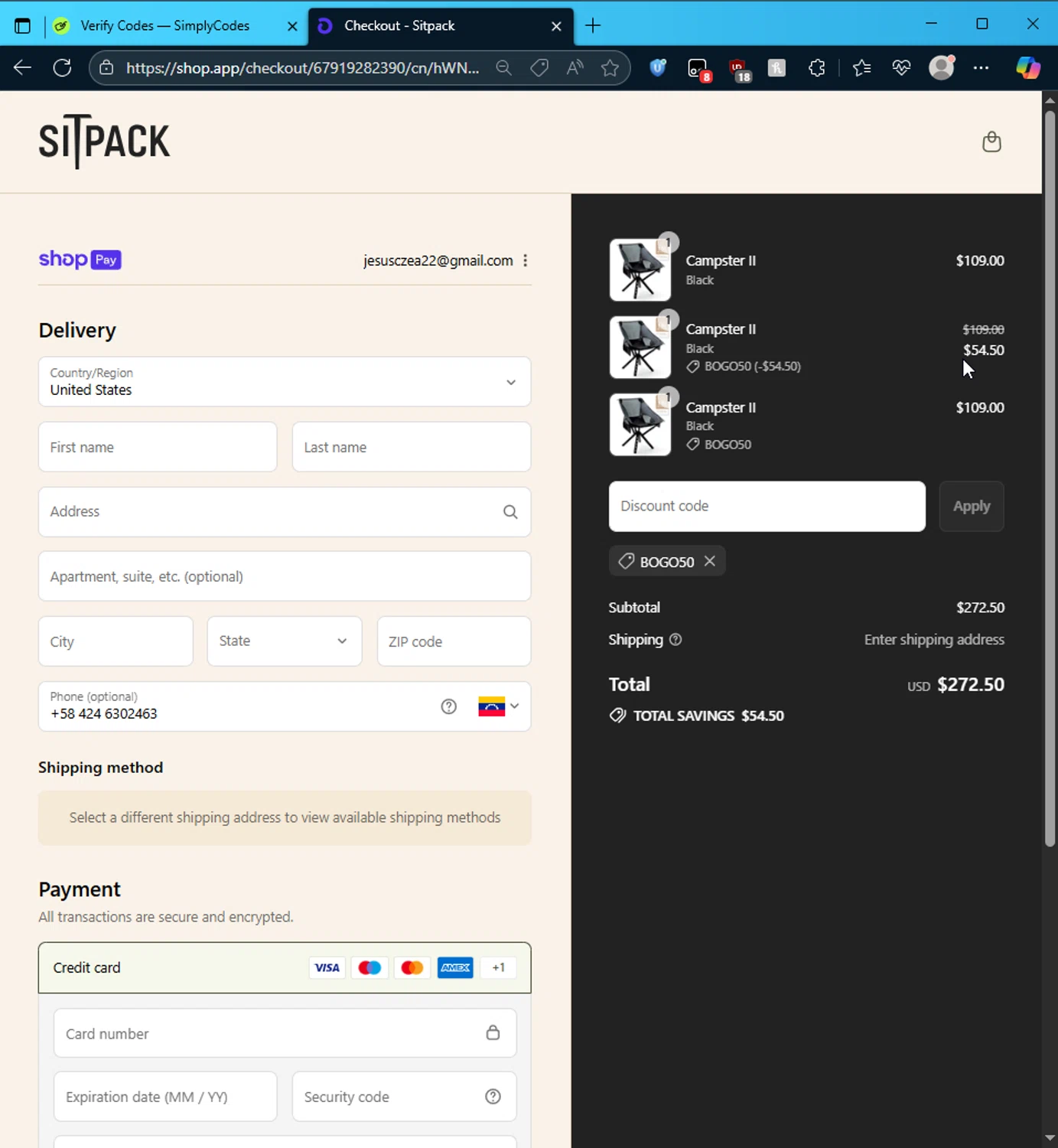
Task: Open the phone country flag selector
Action: pyautogui.click(x=498, y=706)
